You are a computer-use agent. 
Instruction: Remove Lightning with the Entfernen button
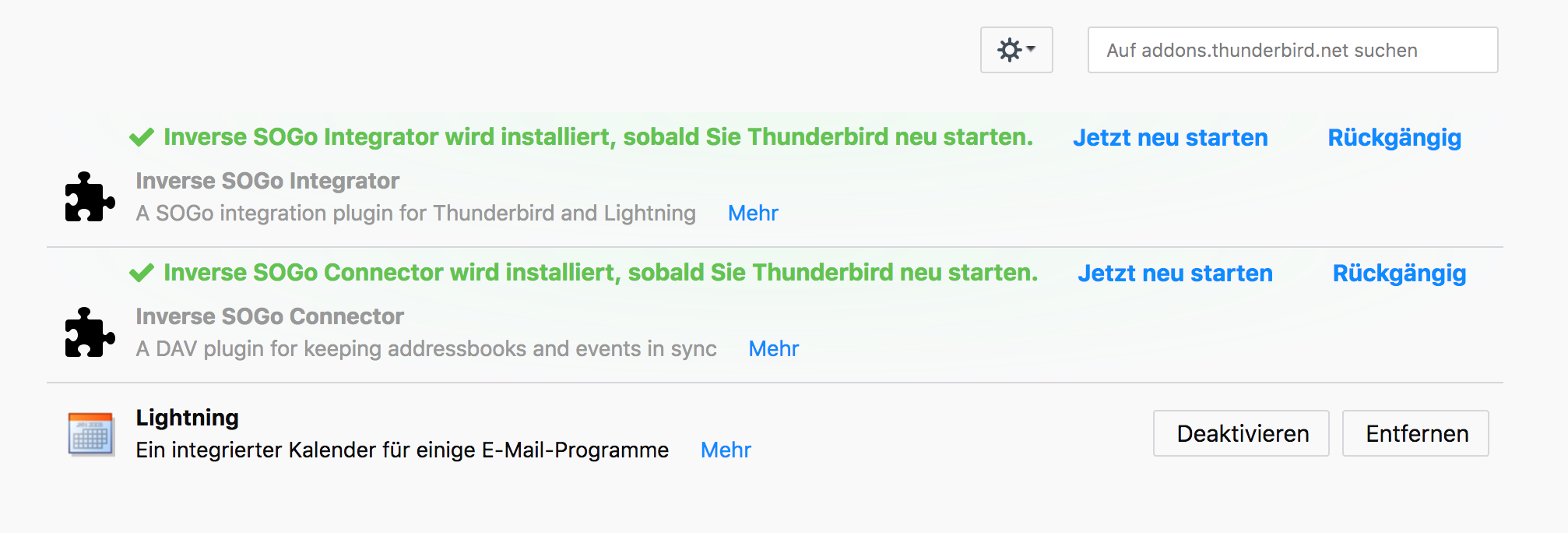[x=1415, y=433]
